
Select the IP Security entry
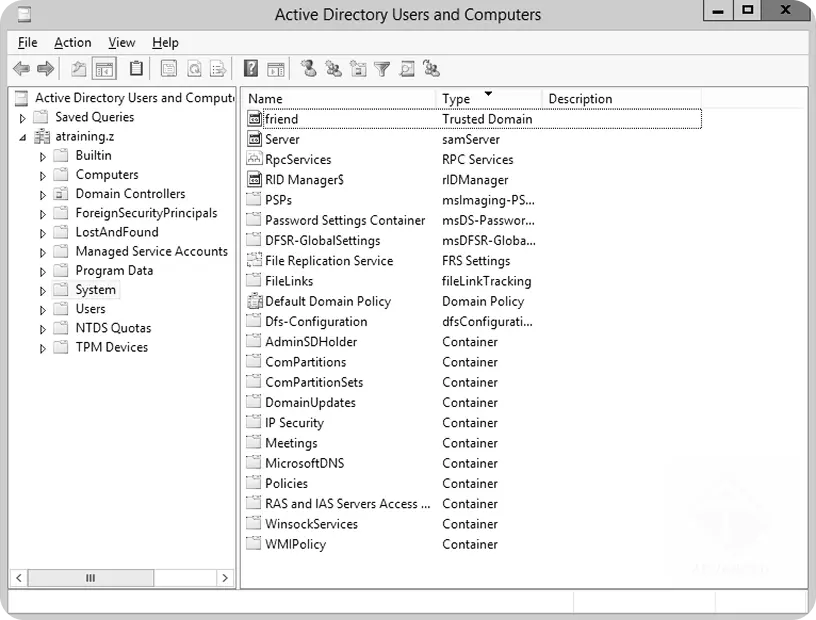click(x=295, y=423)
